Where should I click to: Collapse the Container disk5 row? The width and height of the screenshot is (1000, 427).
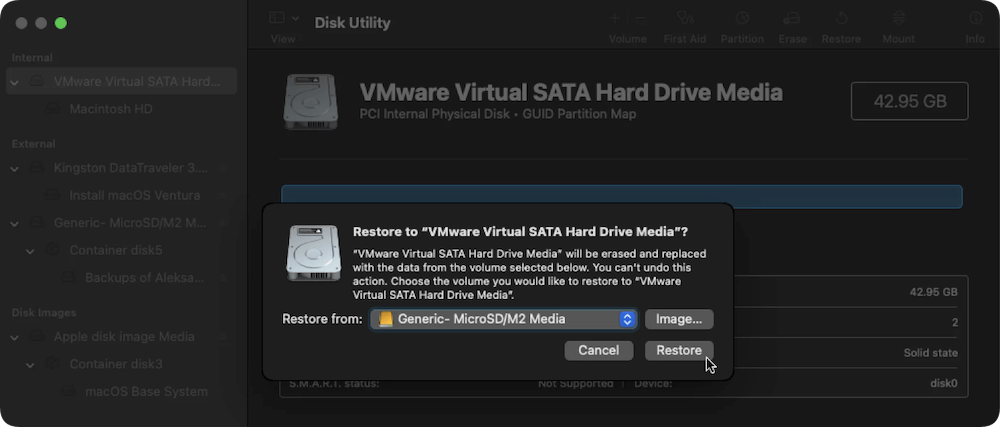[30, 251]
